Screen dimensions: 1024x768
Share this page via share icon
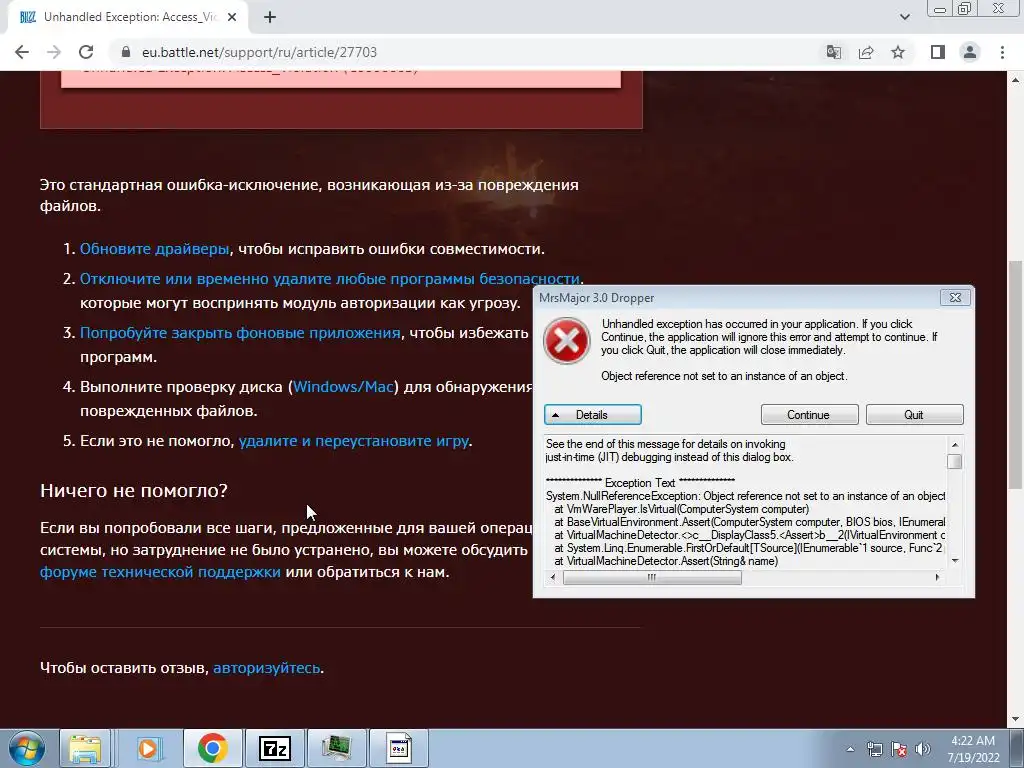pyautogui.click(x=866, y=52)
